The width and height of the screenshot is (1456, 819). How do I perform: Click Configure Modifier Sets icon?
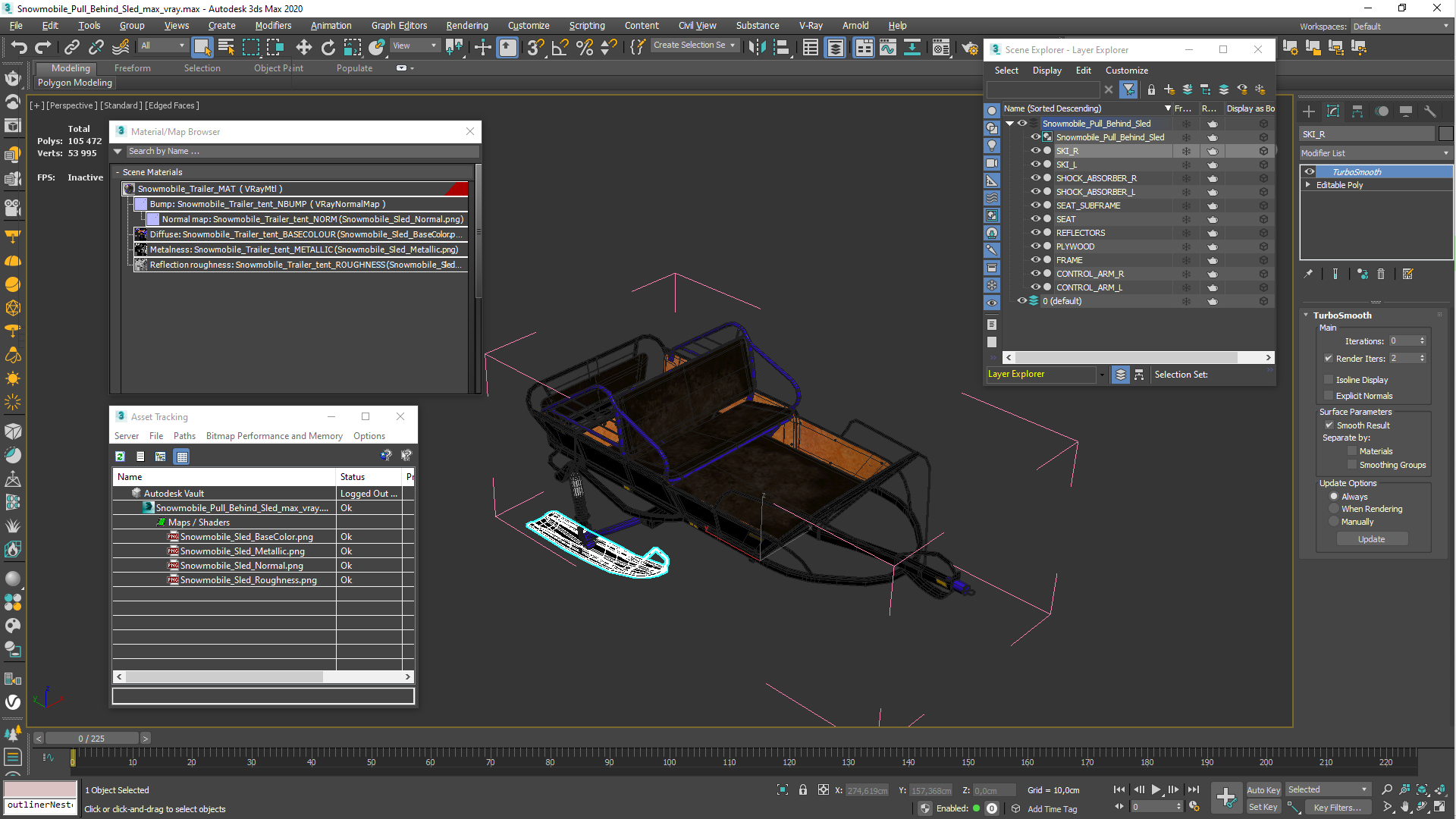1407,275
